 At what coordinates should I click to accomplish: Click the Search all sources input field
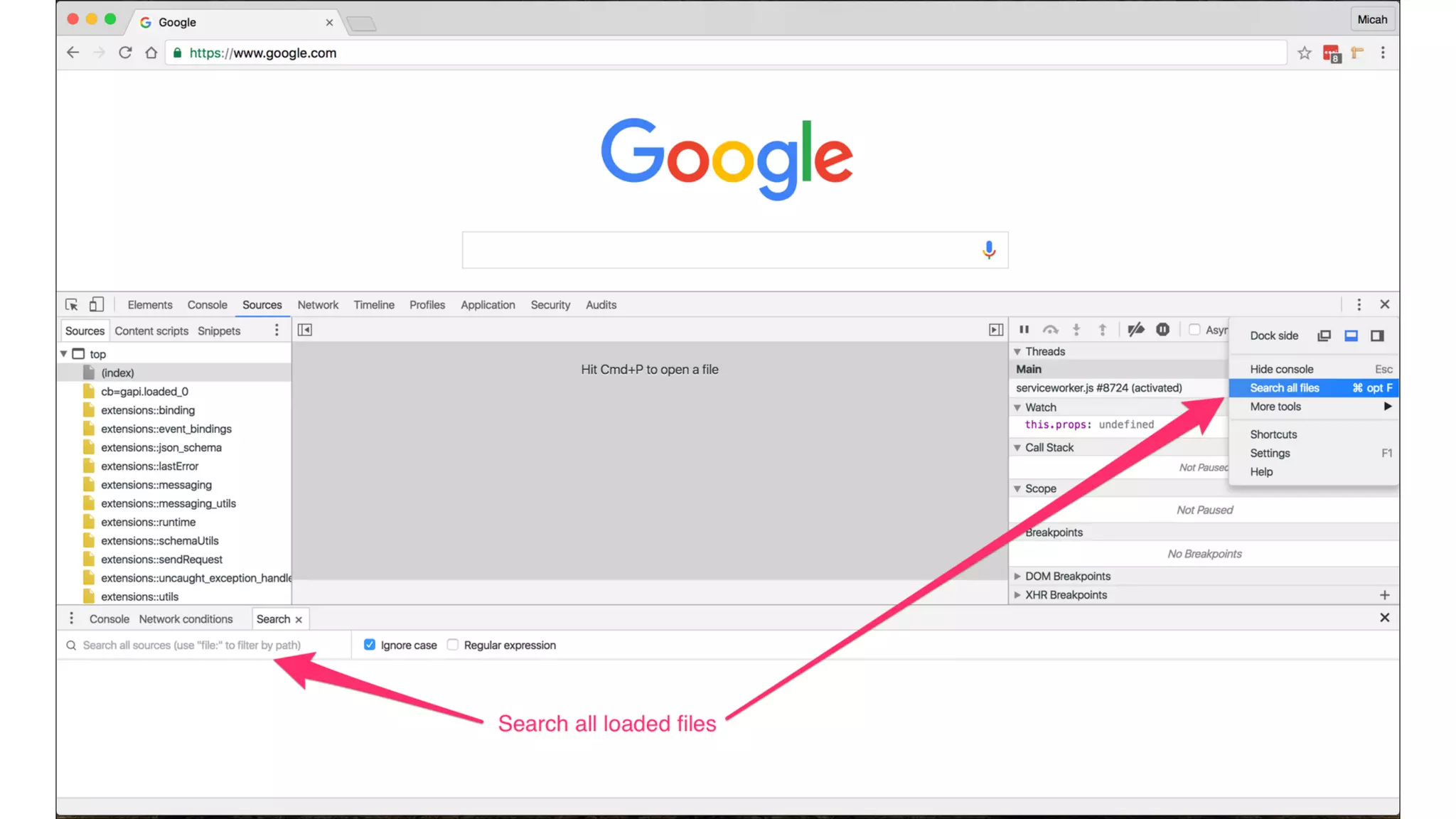pos(206,645)
